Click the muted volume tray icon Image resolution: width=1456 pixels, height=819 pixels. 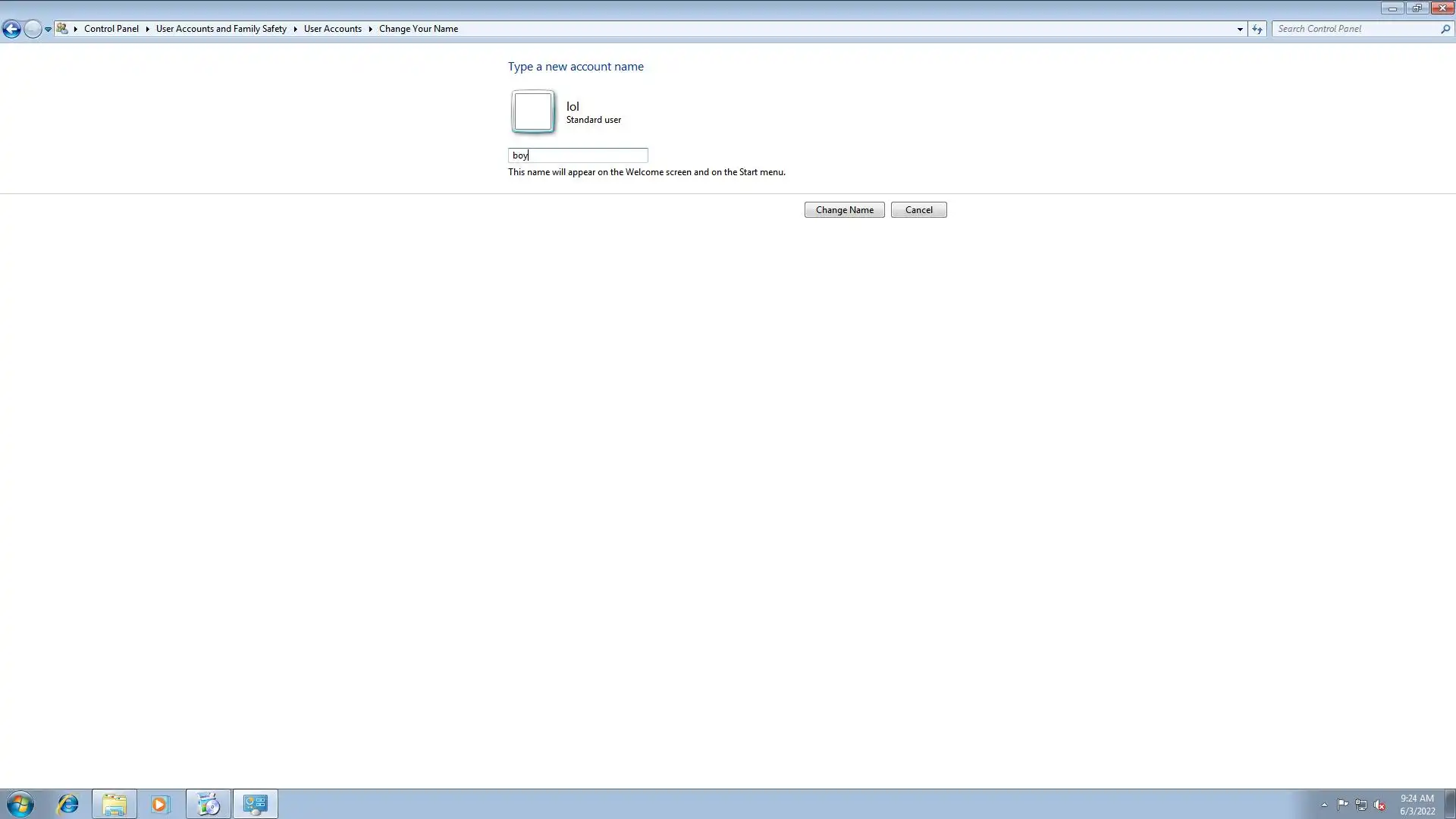(1379, 805)
